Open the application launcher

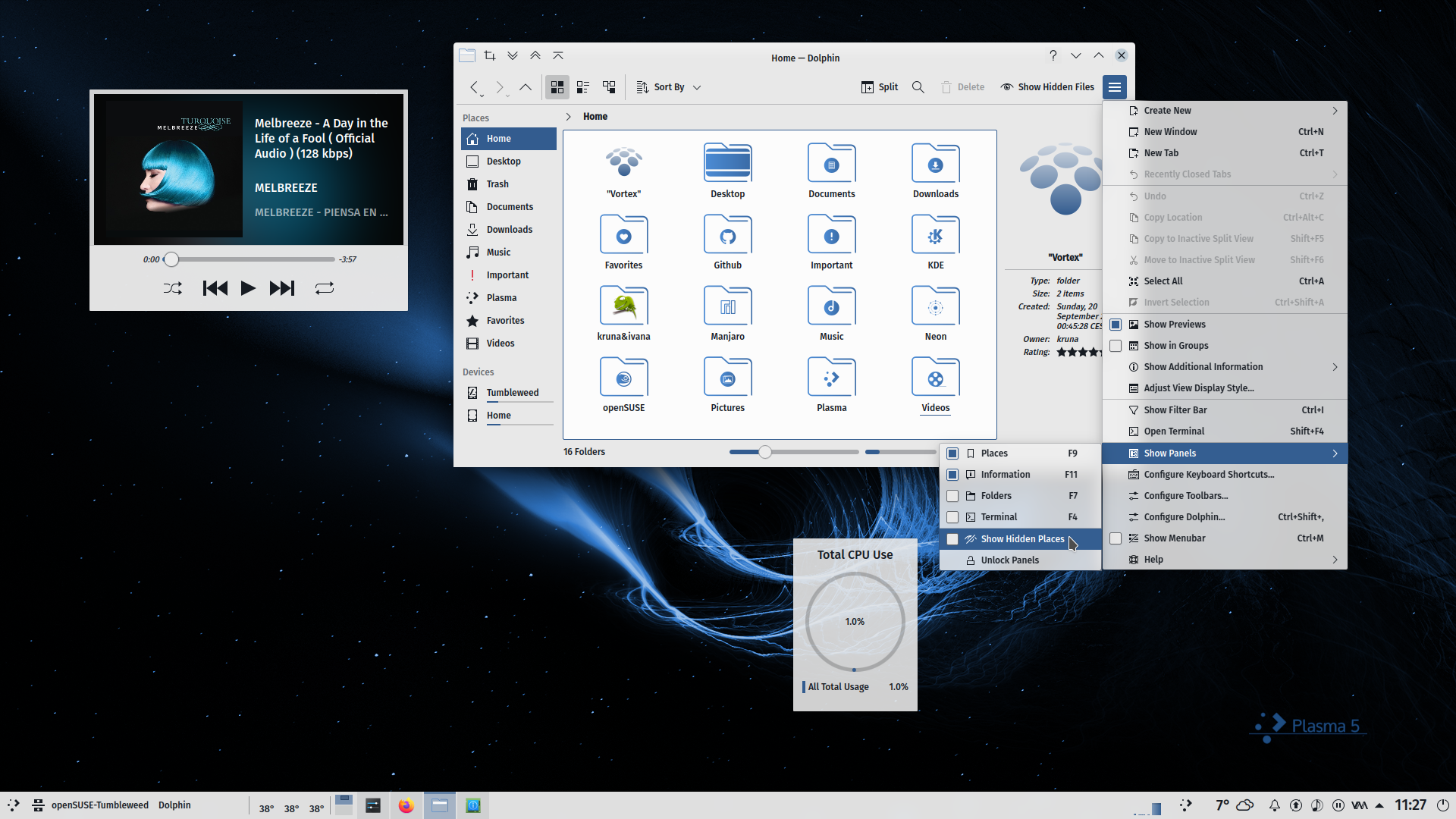14,805
